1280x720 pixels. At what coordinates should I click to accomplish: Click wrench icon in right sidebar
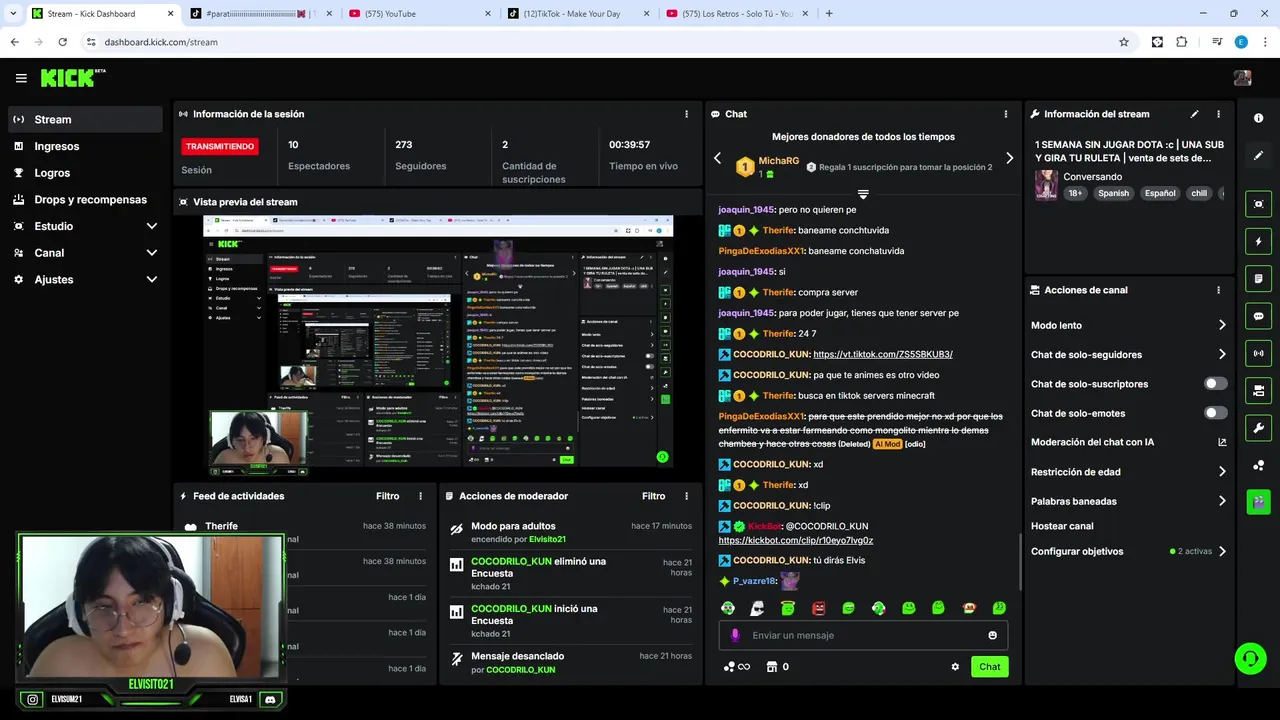(1258, 428)
